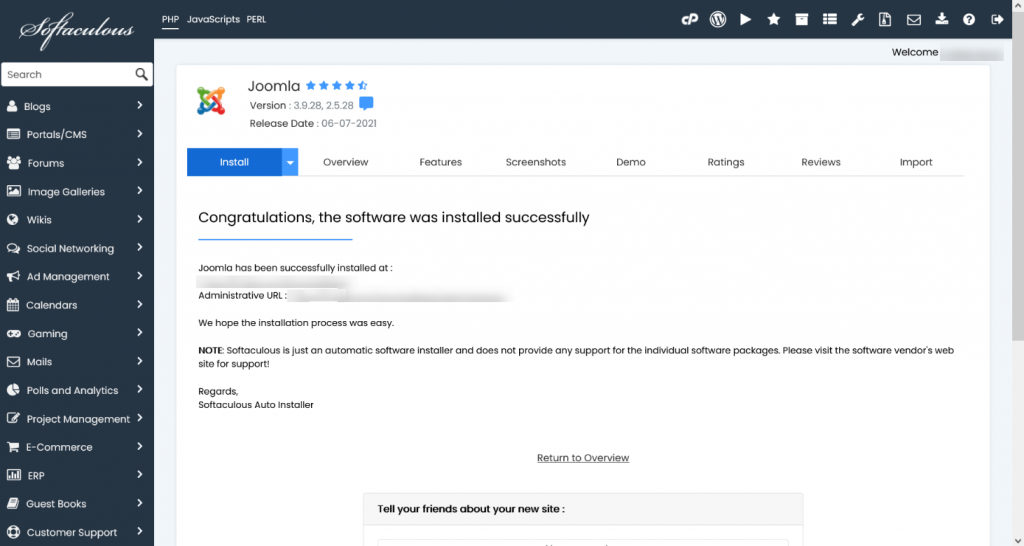Viewport: 1024px width, 546px height.
Task: Open the email settings envelope icon
Action: tap(914, 20)
